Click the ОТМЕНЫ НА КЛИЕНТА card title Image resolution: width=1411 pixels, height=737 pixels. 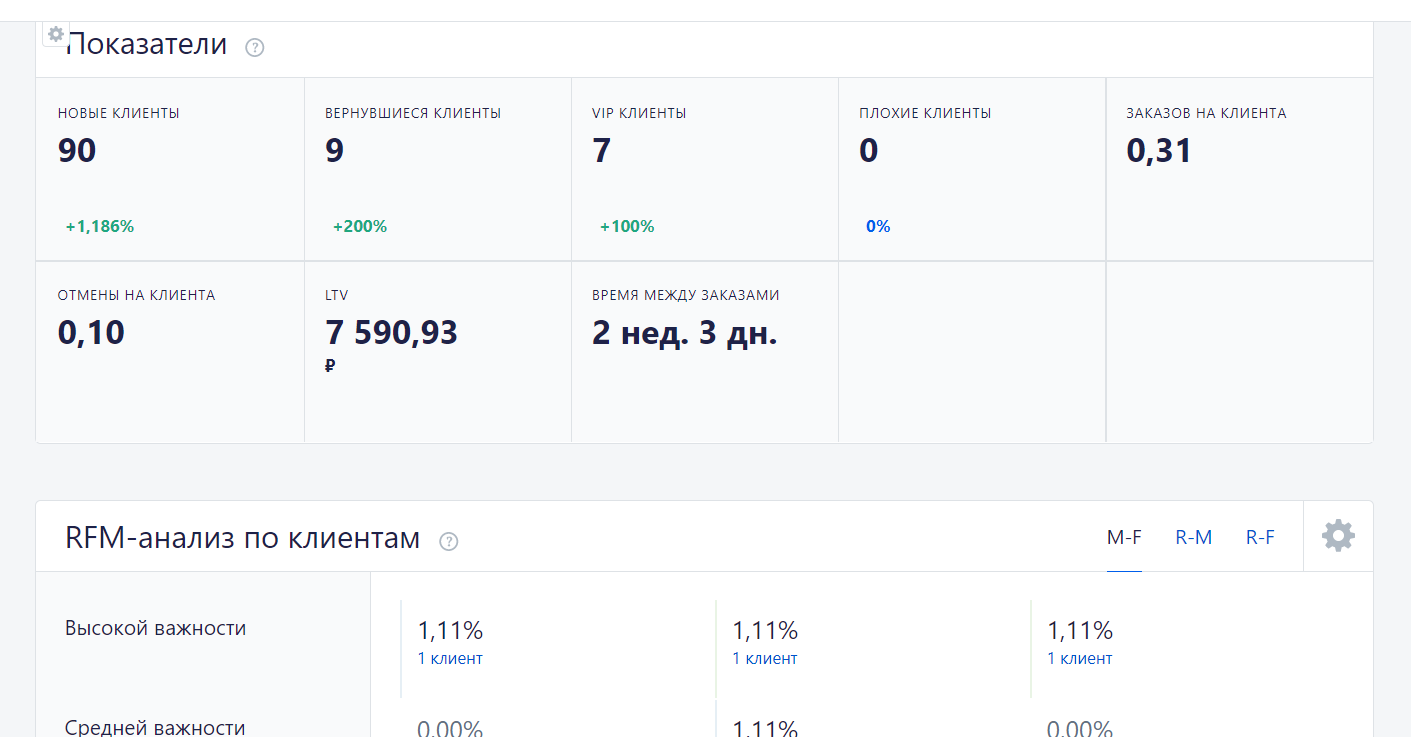click(136, 295)
